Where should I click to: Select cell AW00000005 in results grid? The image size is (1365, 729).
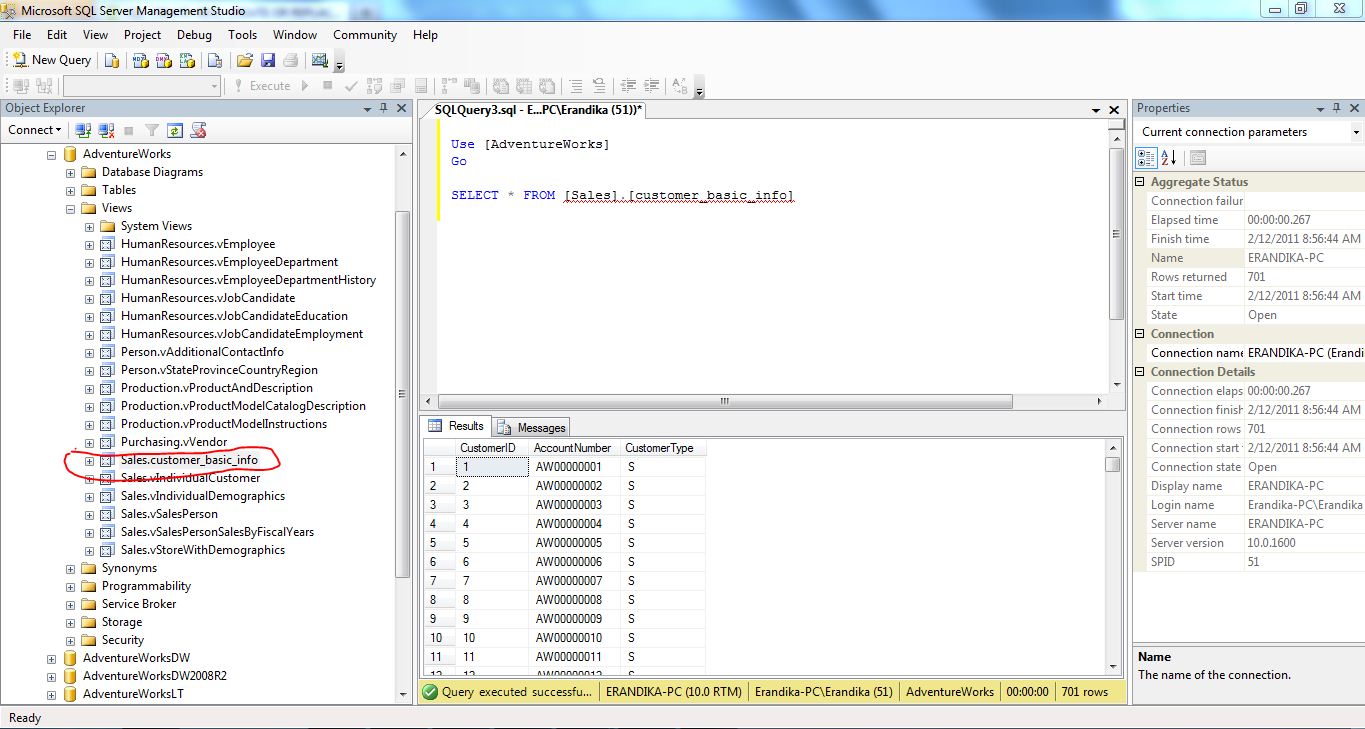[x=575, y=543]
